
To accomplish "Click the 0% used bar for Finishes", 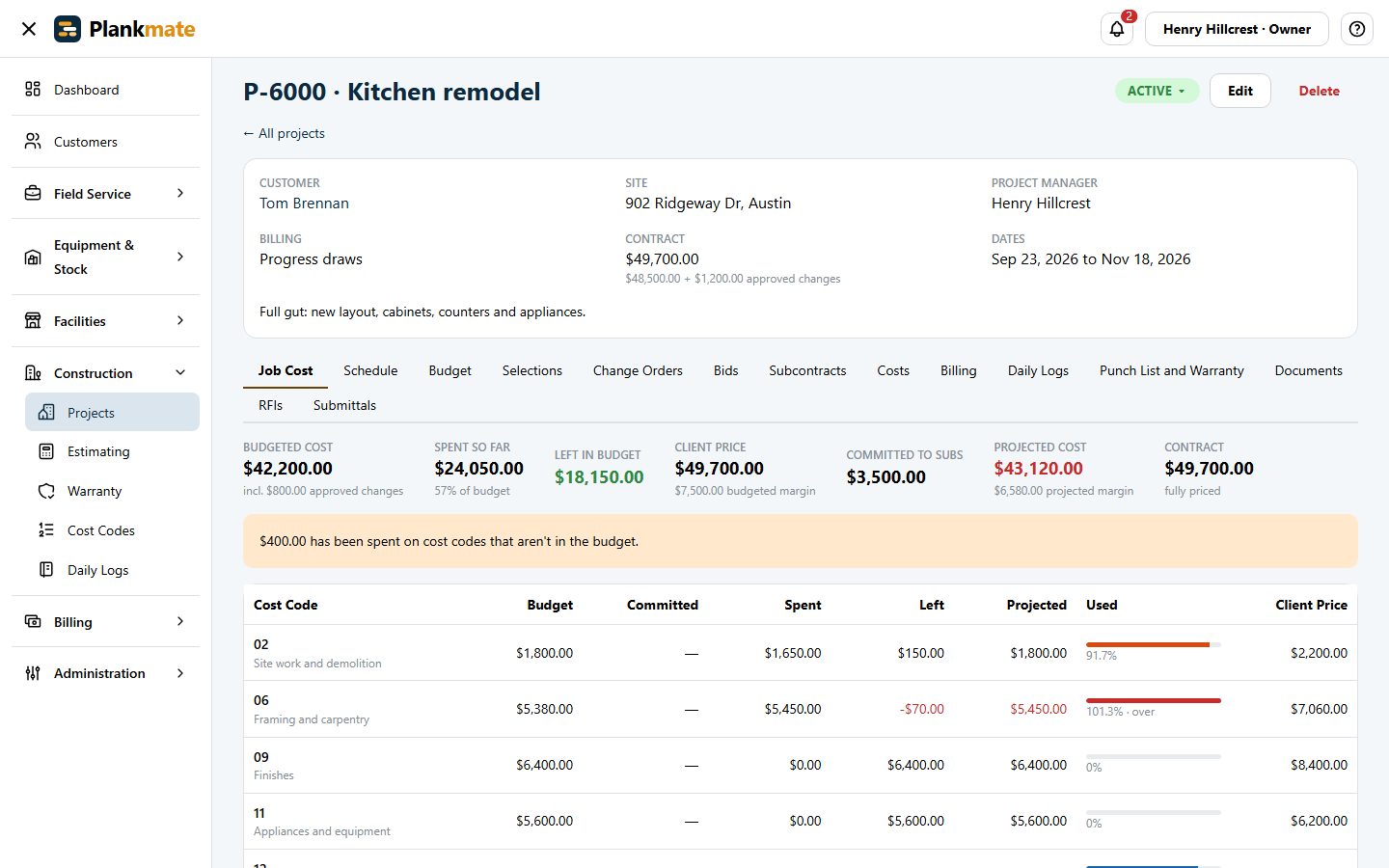I will coord(1154,756).
